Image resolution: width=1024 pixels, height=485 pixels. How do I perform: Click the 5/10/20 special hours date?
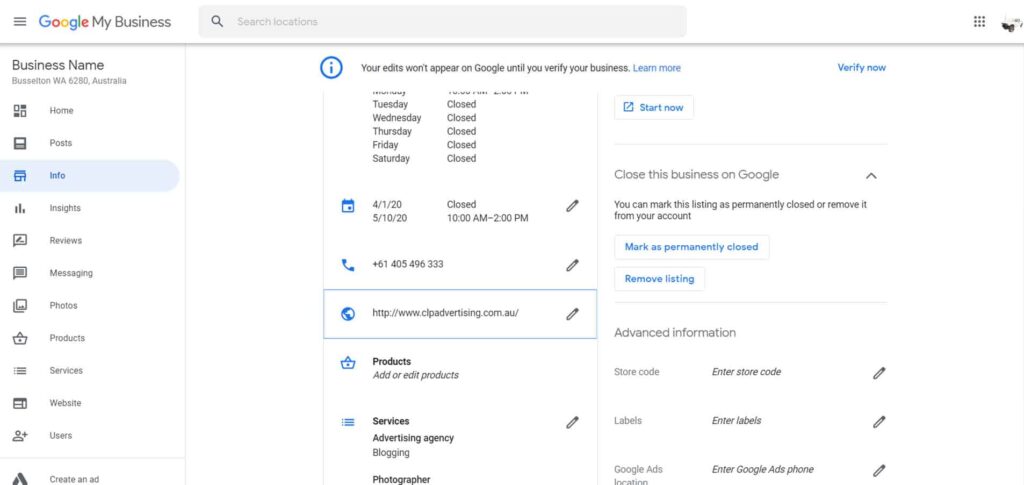click(x=389, y=218)
